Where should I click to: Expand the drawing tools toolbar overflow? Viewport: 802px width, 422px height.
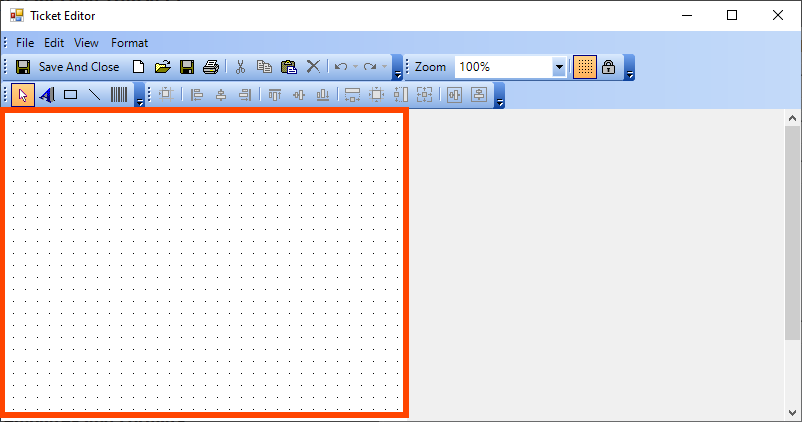(x=141, y=99)
